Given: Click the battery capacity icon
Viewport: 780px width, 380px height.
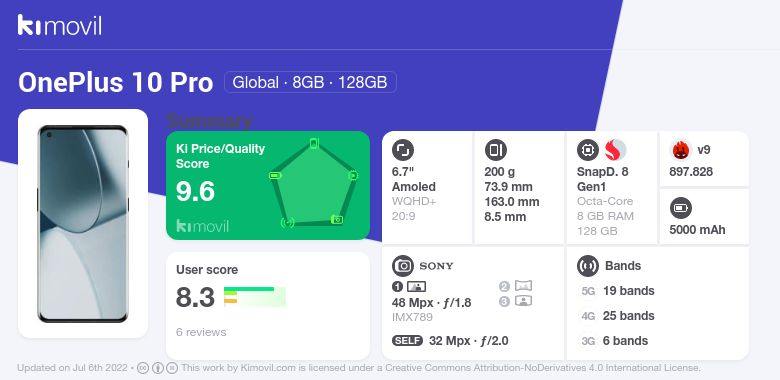Looking at the screenshot, I should (x=681, y=208).
